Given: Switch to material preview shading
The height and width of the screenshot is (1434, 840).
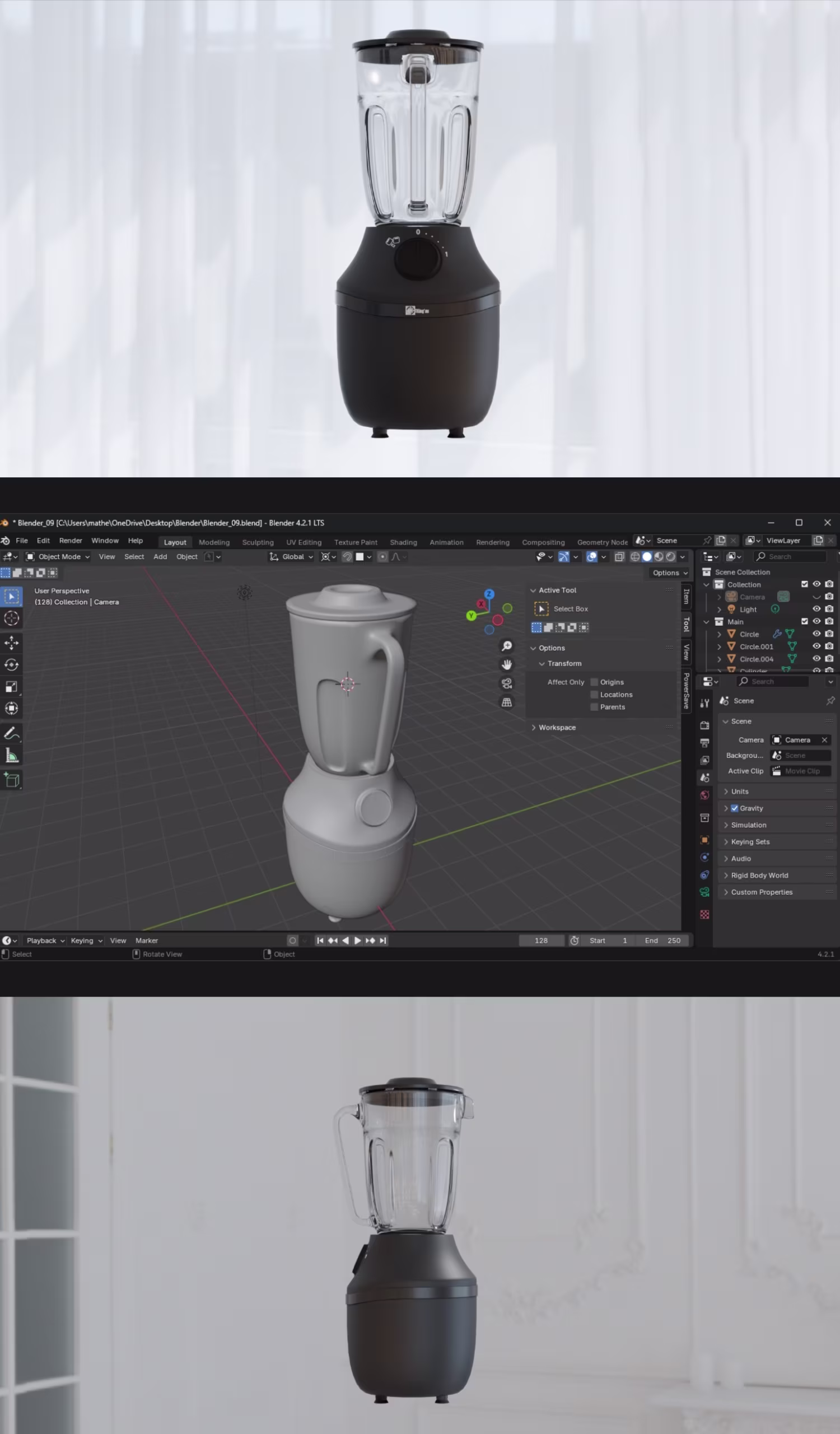Looking at the screenshot, I should click(x=659, y=557).
